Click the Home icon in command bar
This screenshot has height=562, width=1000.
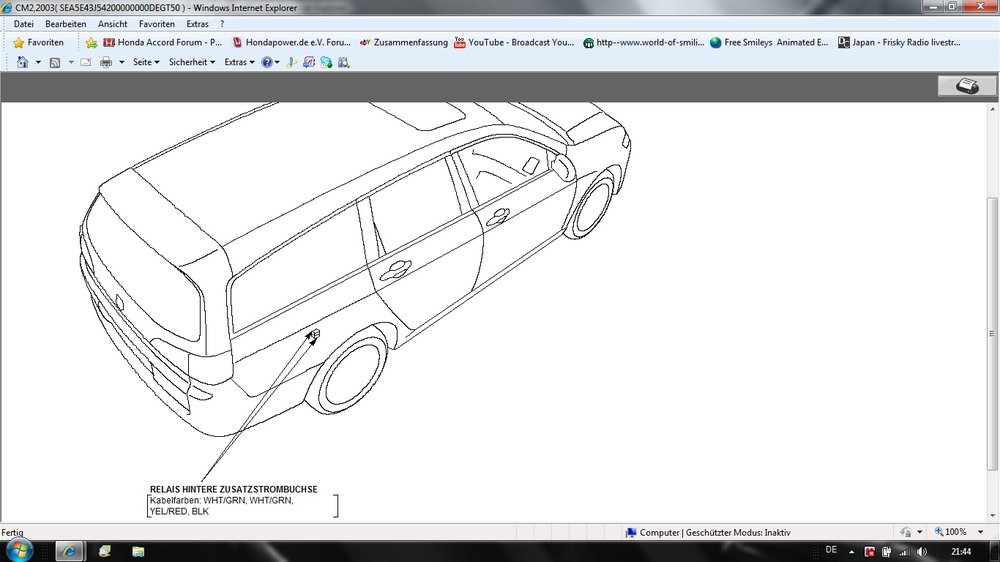23,62
